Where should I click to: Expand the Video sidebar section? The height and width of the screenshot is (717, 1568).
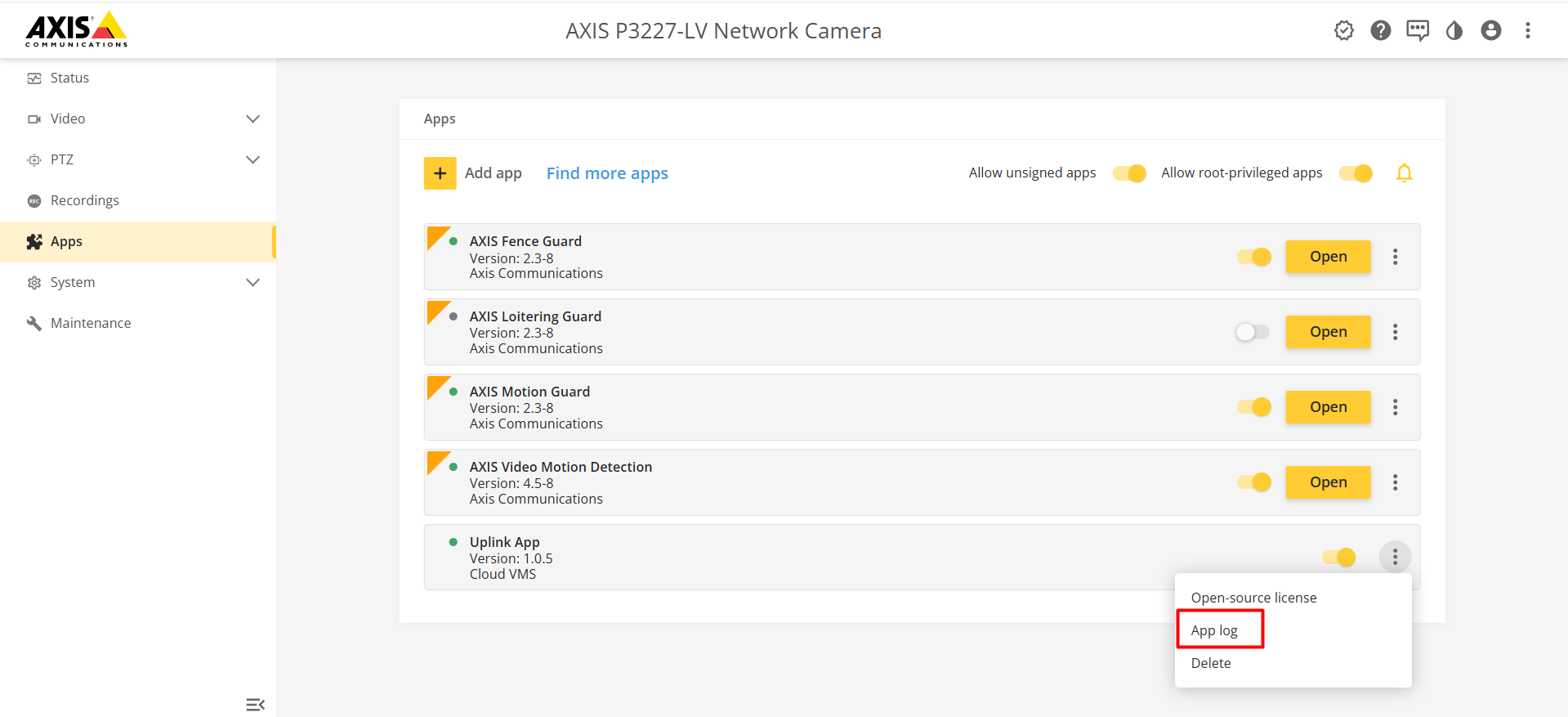[x=252, y=119]
